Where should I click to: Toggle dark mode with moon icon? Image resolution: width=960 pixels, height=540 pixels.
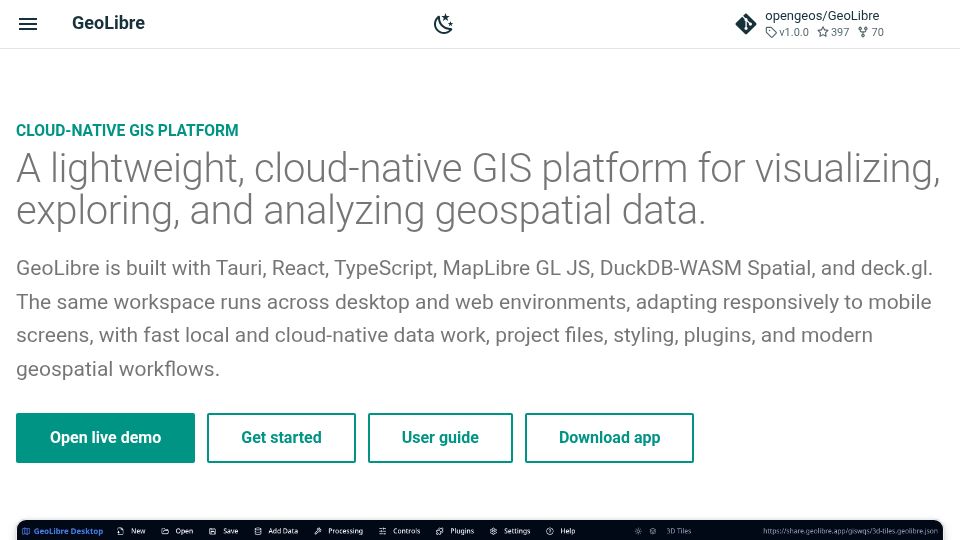pos(443,24)
